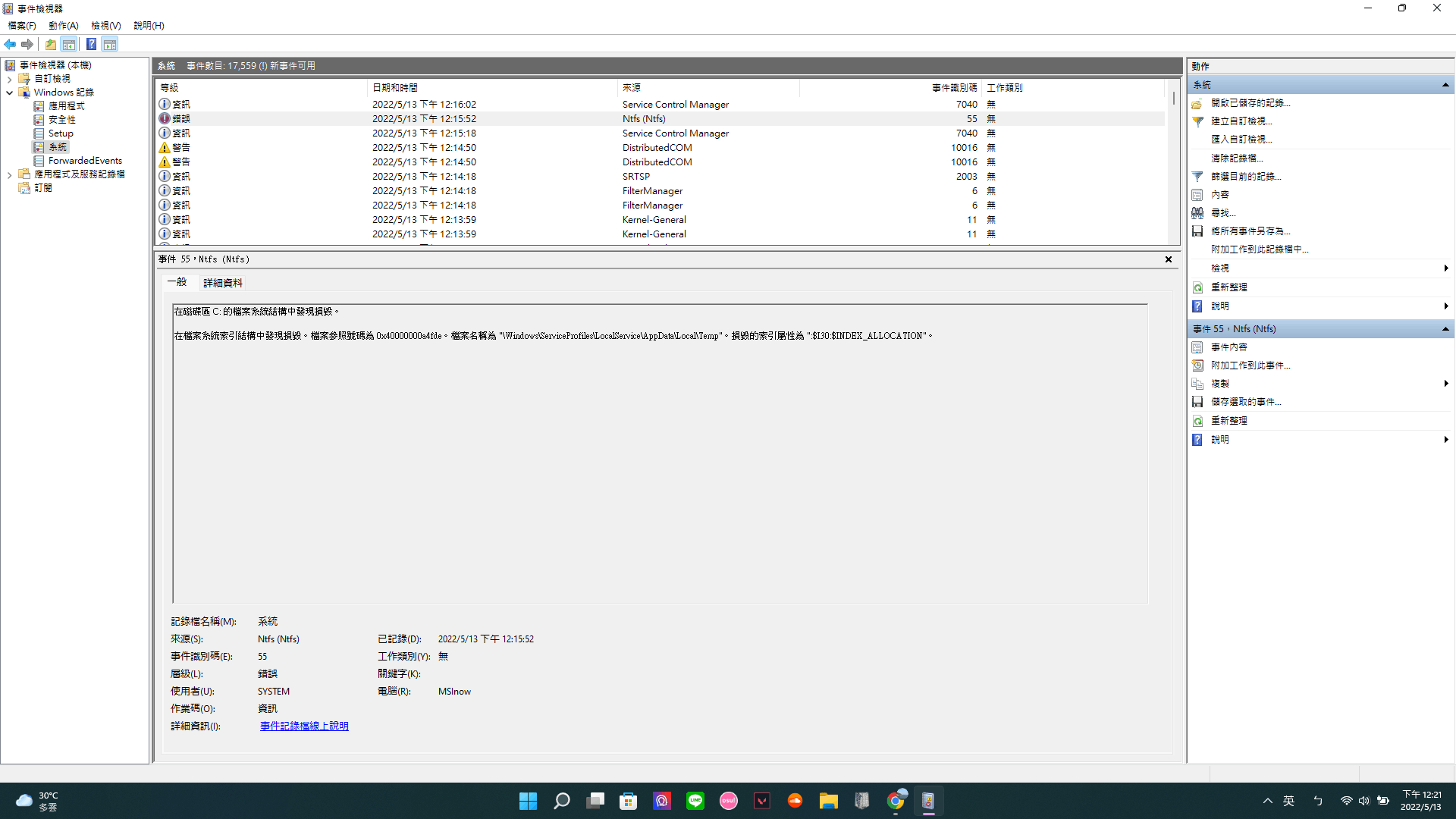The width and height of the screenshot is (1456, 819).
Task: Click the filter current log icon
Action: click(1197, 177)
